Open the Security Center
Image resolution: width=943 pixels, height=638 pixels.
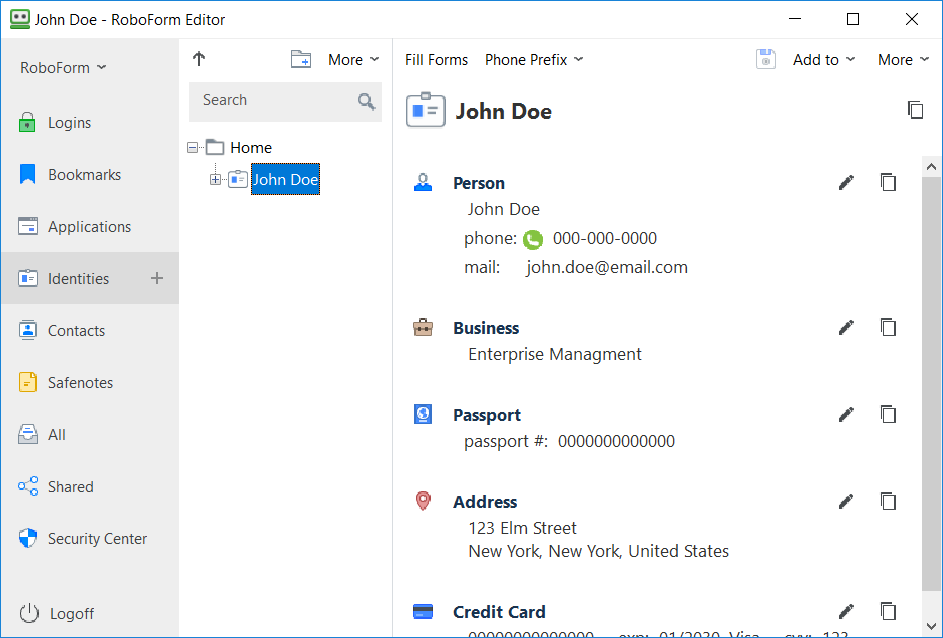(x=90, y=538)
